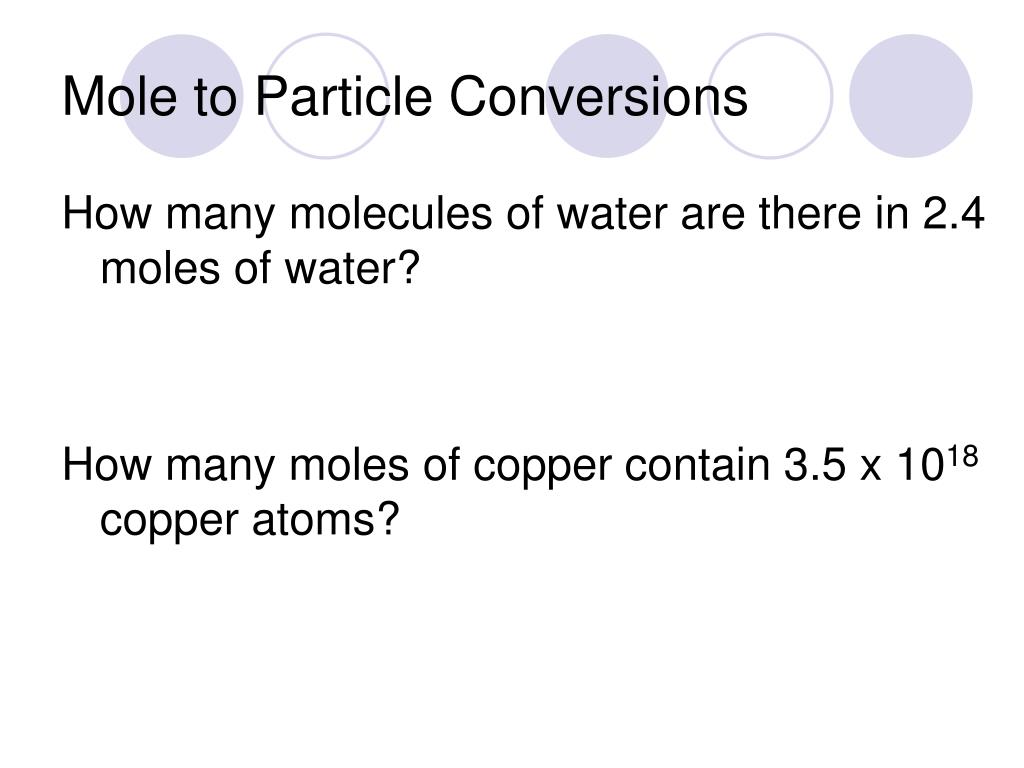The width and height of the screenshot is (1024, 768).
Task: Click the text moles of water?
Action: point(259,268)
